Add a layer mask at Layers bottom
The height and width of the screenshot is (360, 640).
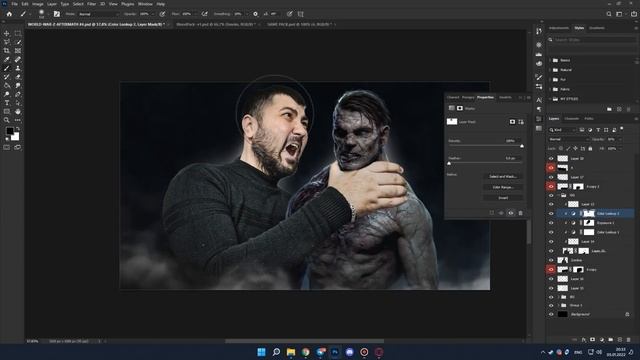593,339
